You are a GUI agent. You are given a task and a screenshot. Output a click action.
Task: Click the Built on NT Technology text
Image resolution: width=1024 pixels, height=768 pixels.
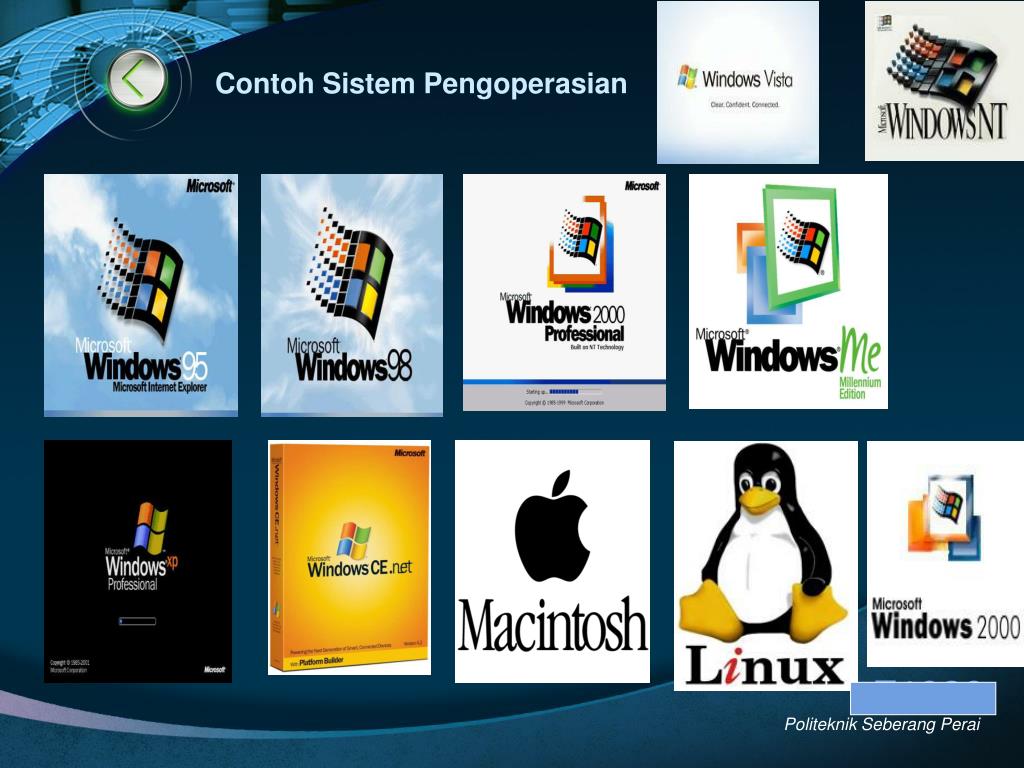pos(597,347)
